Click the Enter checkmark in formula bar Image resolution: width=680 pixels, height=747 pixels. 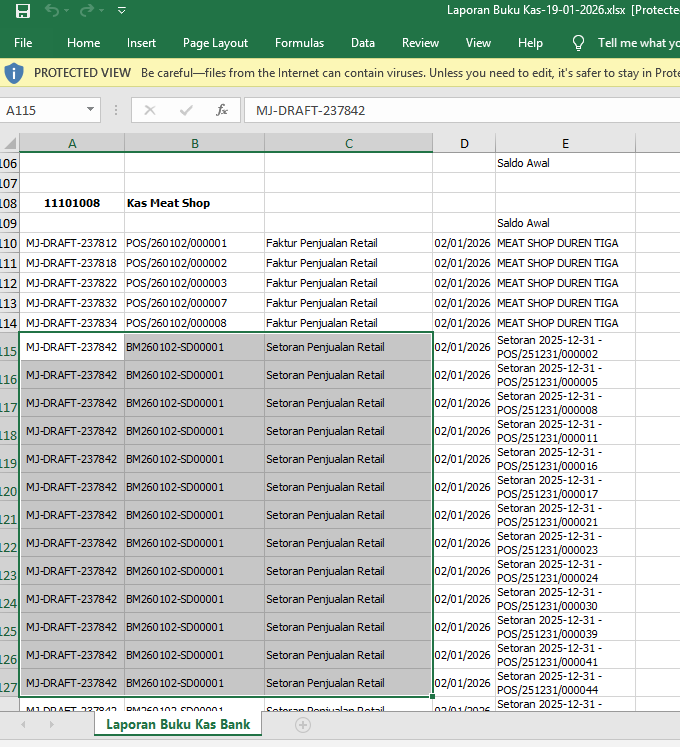(186, 110)
